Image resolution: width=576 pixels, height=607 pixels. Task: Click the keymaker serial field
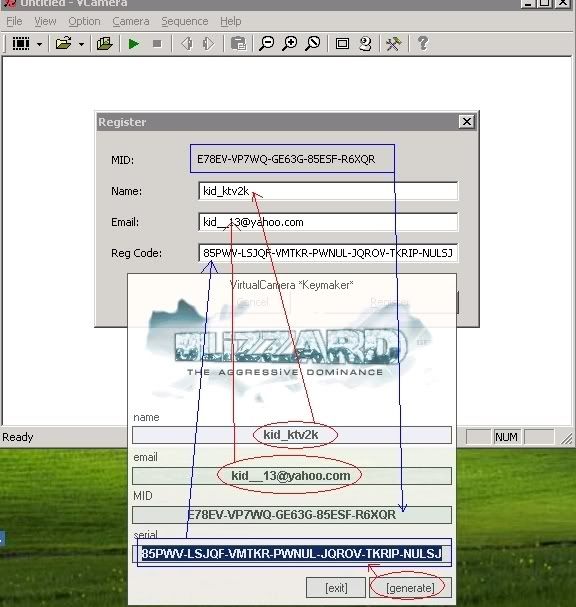(x=292, y=554)
